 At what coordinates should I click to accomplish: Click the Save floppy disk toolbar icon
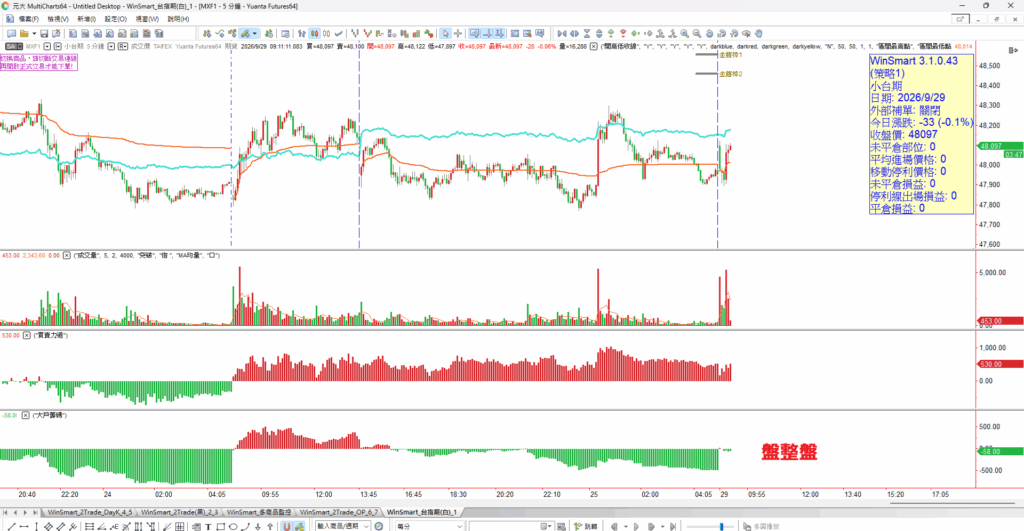tap(44, 33)
